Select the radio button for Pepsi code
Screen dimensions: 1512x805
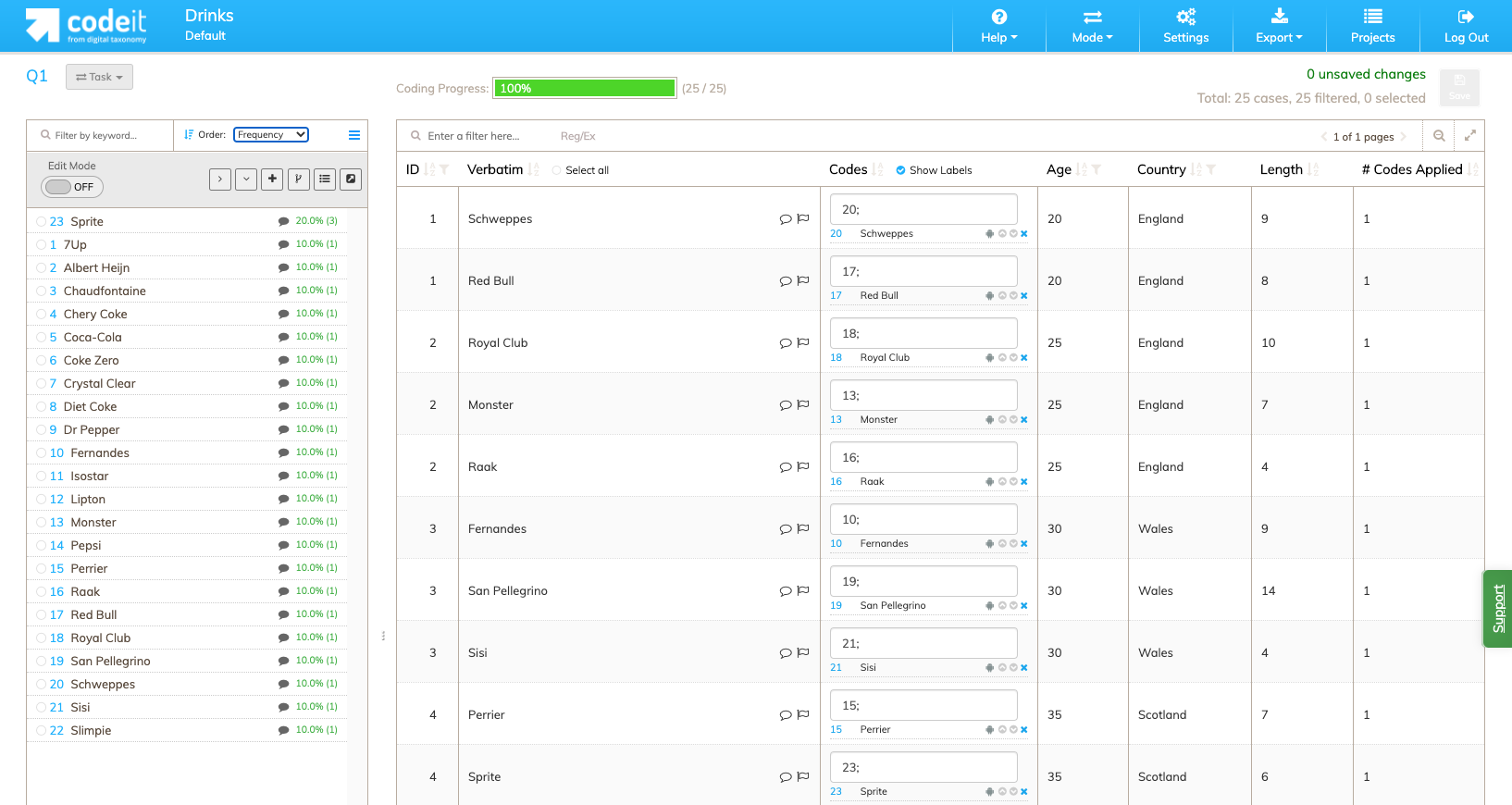41,545
